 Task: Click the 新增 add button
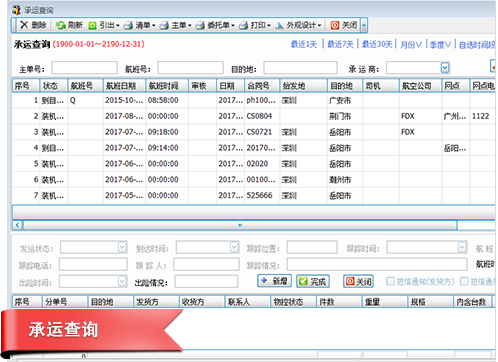[x=275, y=281]
